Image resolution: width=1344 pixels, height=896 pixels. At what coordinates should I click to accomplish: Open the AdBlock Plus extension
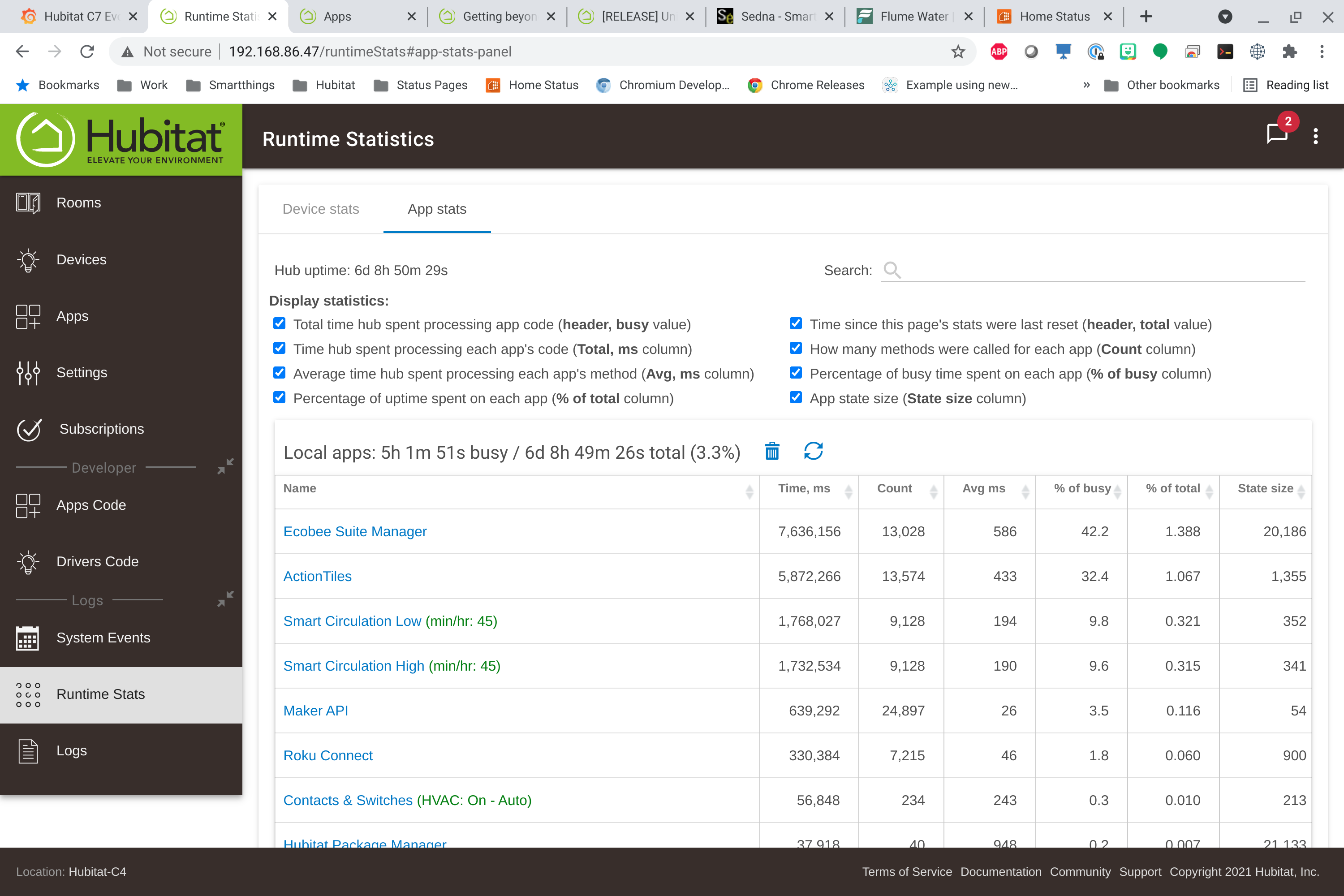(x=999, y=52)
